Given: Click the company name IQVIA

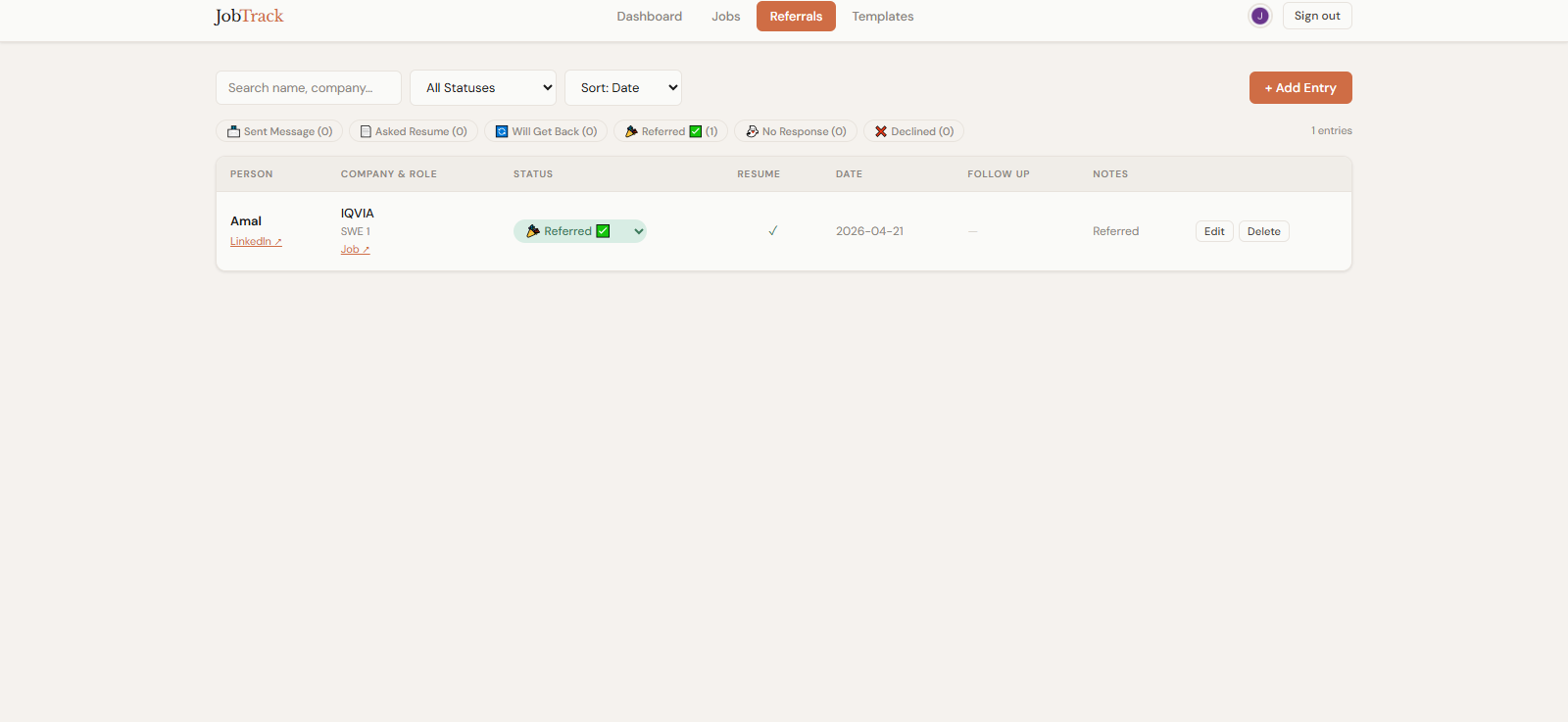Looking at the screenshot, I should point(358,214).
